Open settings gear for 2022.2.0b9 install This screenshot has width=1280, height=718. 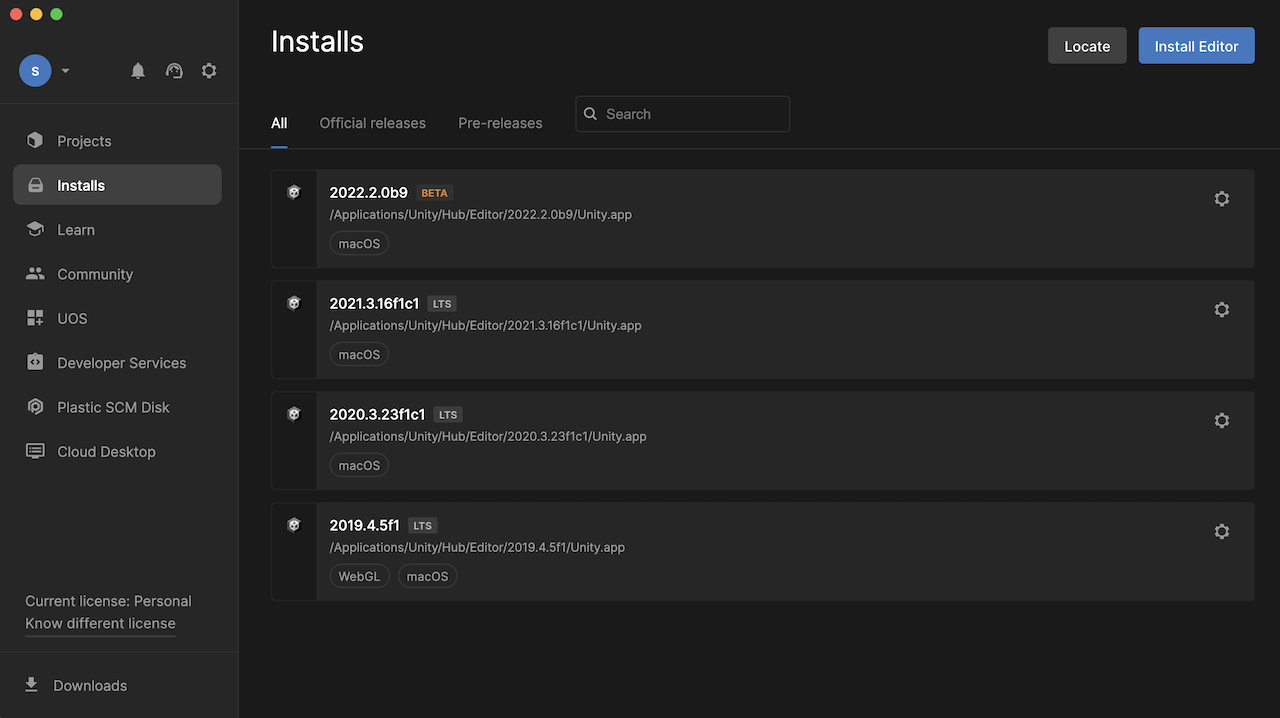point(1221,199)
